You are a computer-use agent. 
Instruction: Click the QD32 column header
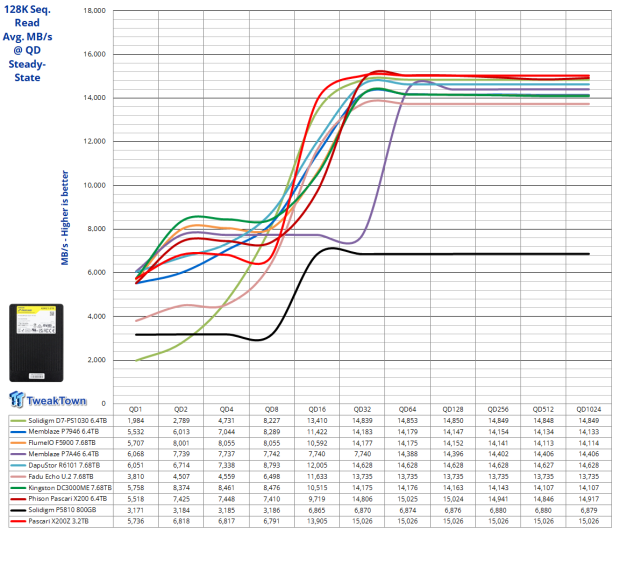362,409
